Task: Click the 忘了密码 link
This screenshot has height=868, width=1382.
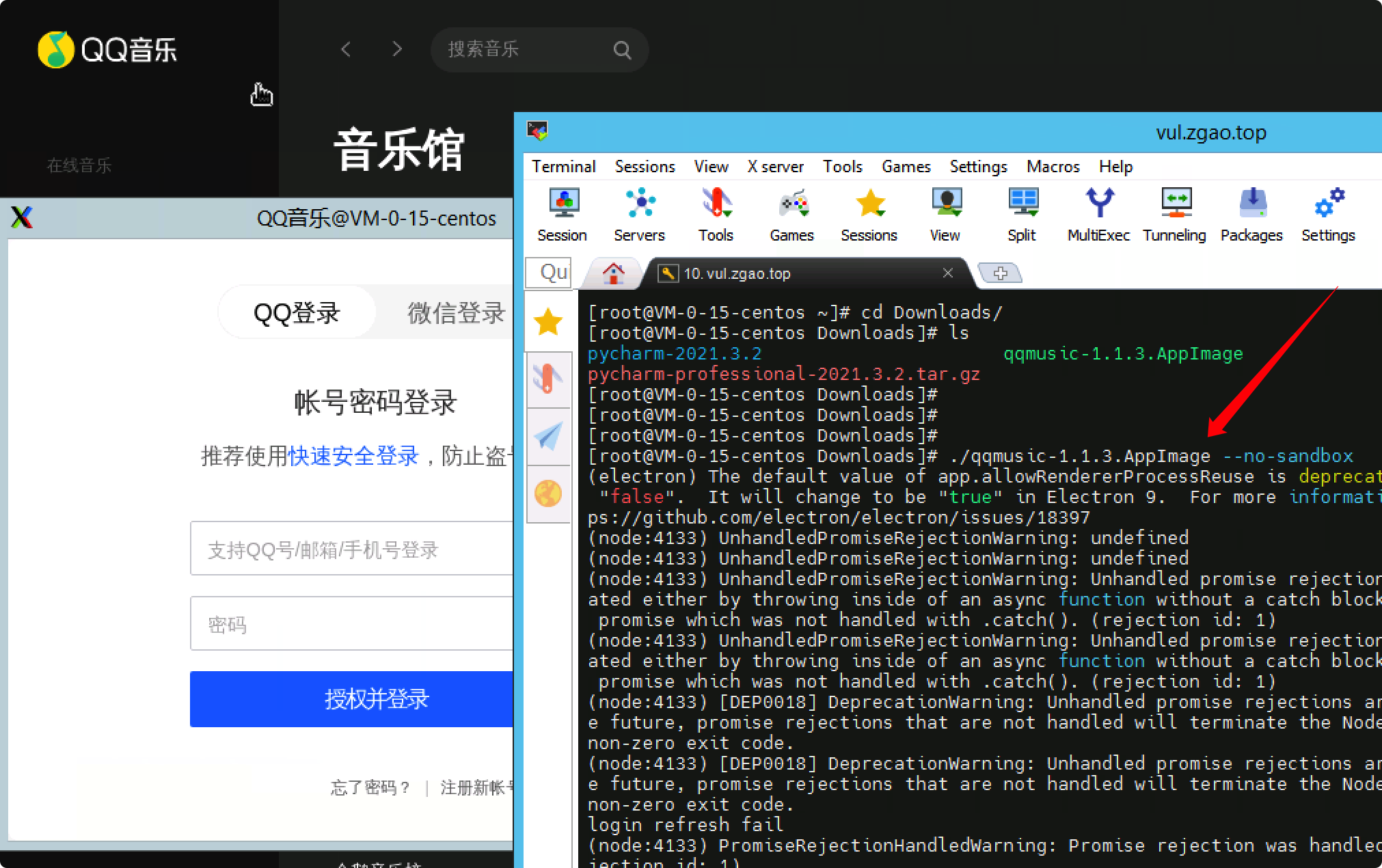Action: (x=370, y=787)
